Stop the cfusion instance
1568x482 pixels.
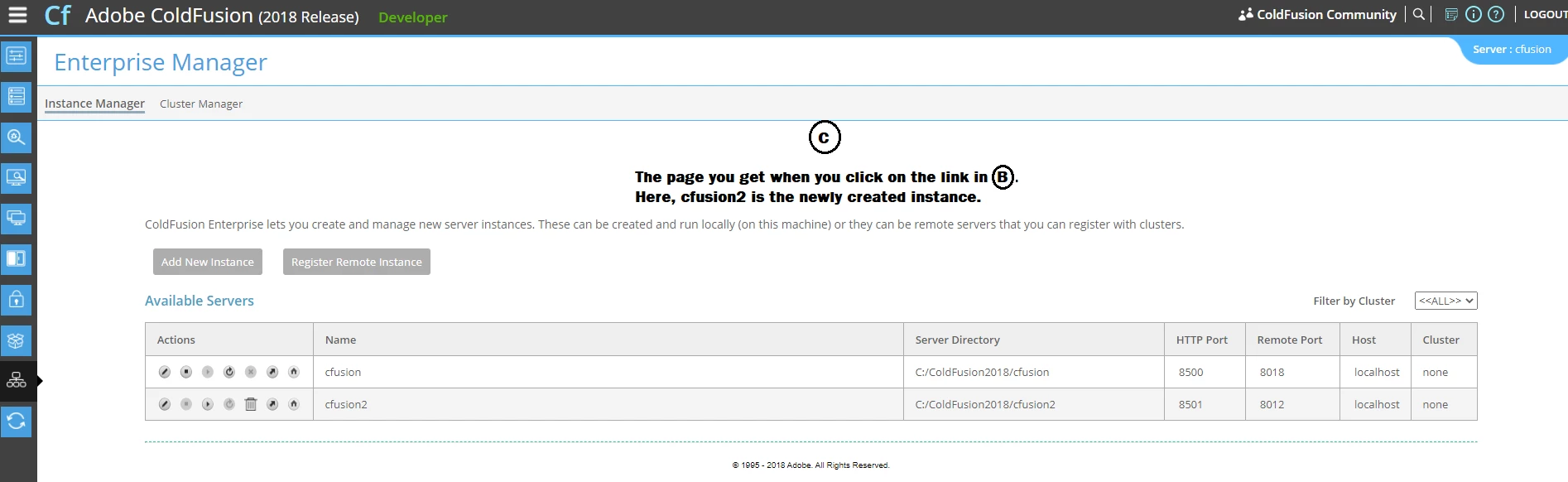(186, 372)
